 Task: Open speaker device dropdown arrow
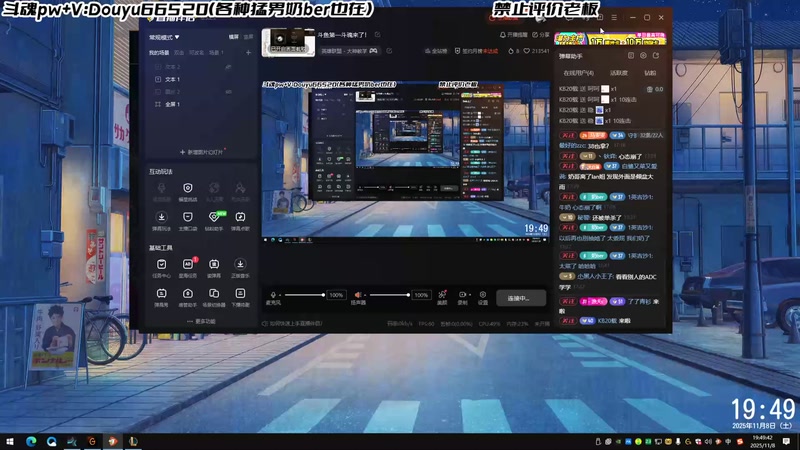pos(365,295)
